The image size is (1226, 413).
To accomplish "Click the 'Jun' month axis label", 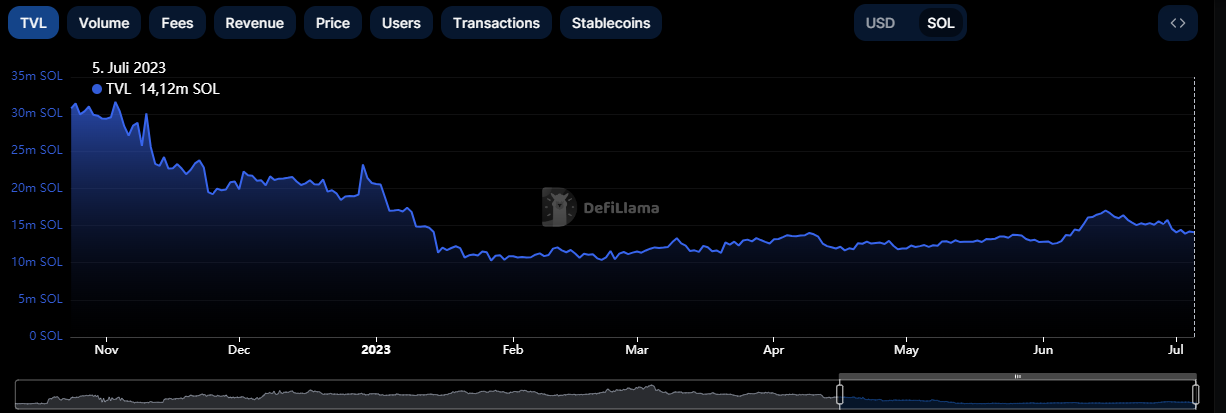I will [1043, 350].
